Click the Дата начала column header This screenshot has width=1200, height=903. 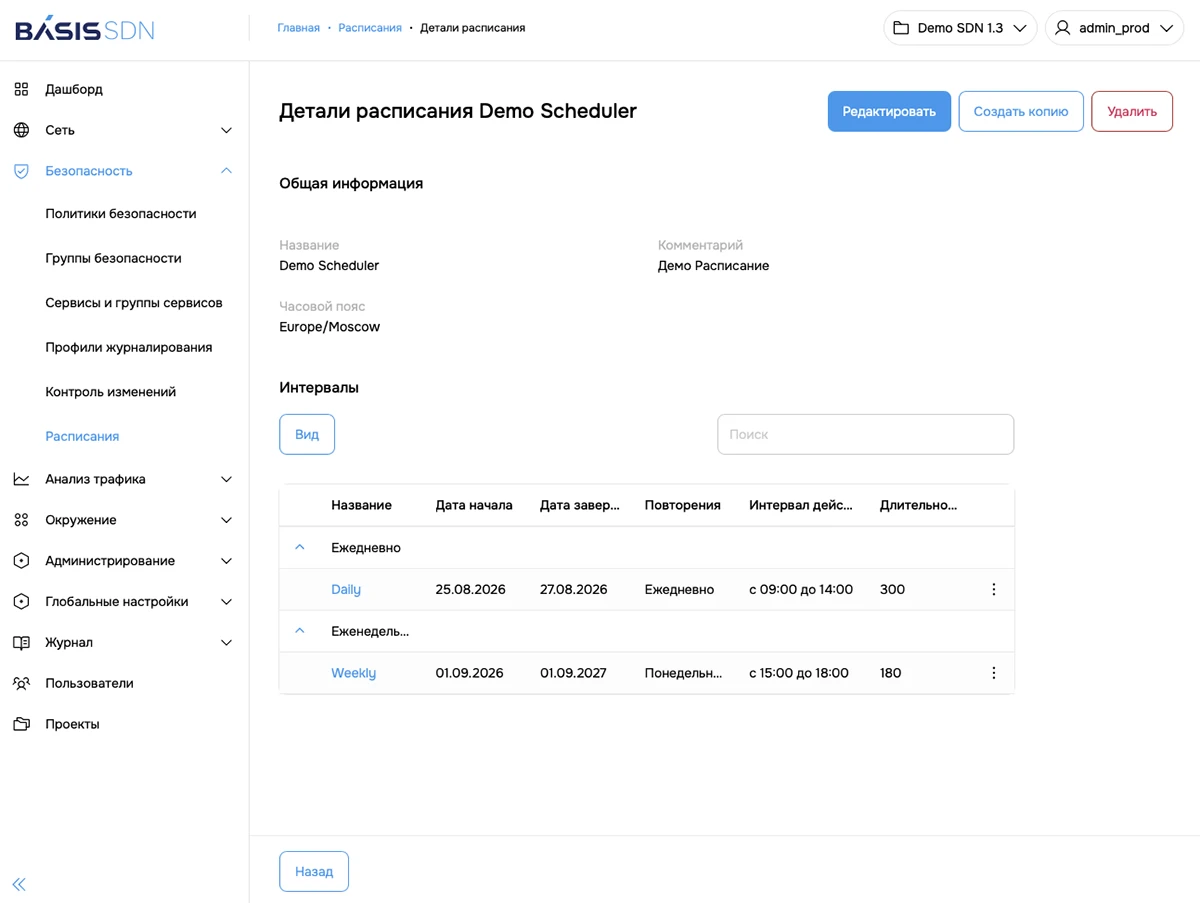[474, 505]
